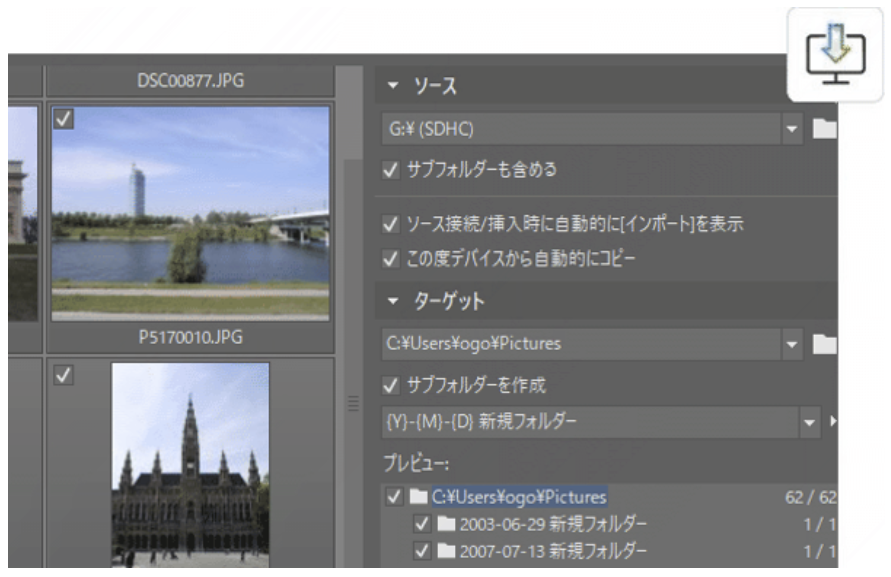This screenshot has width=891, height=577.
Task: Open the G:¥ (SDHC) source dropdown
Action: tap(792, 130)
